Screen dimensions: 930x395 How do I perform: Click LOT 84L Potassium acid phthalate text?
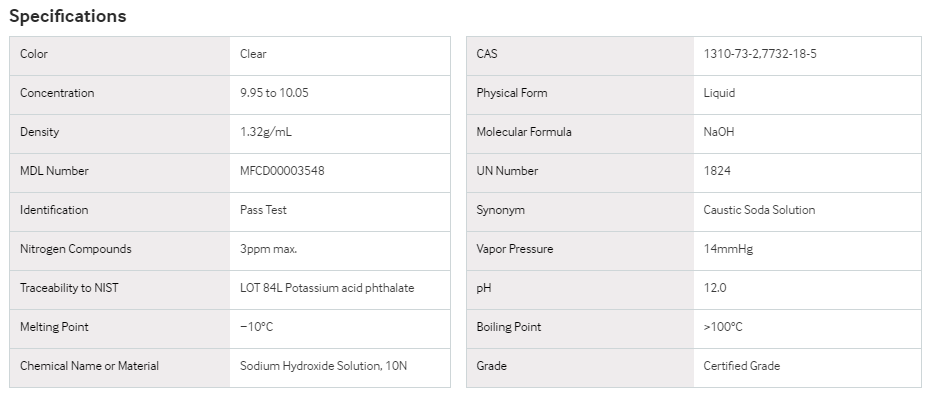pyautogui.click(x=327, y=288)
